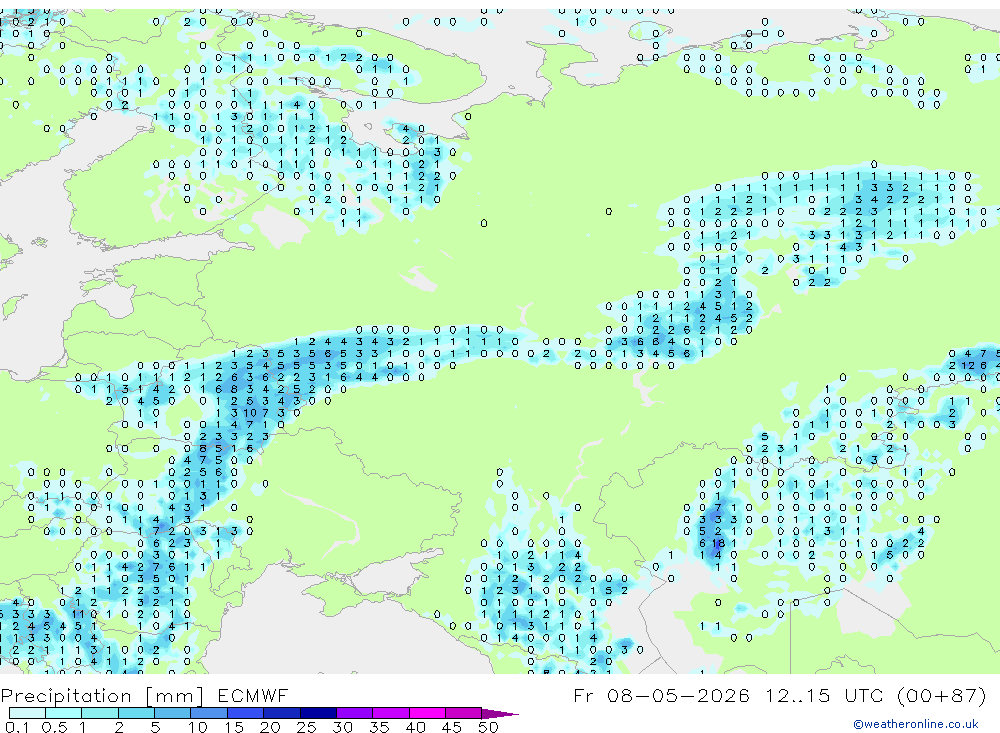This screenshot has width=1000, height=733.
Task: Click the '18' precipitation value on the map
Action: click(718, 544)
